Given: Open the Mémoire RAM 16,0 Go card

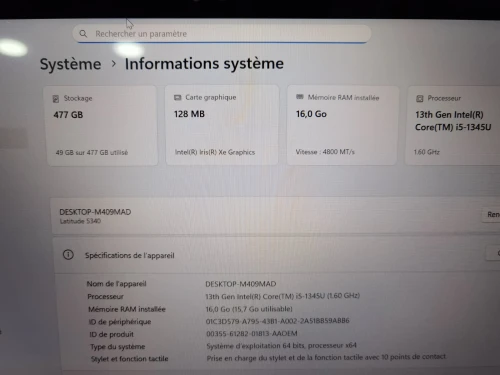Looking at the screenshot, I should [x=342, y=125].
